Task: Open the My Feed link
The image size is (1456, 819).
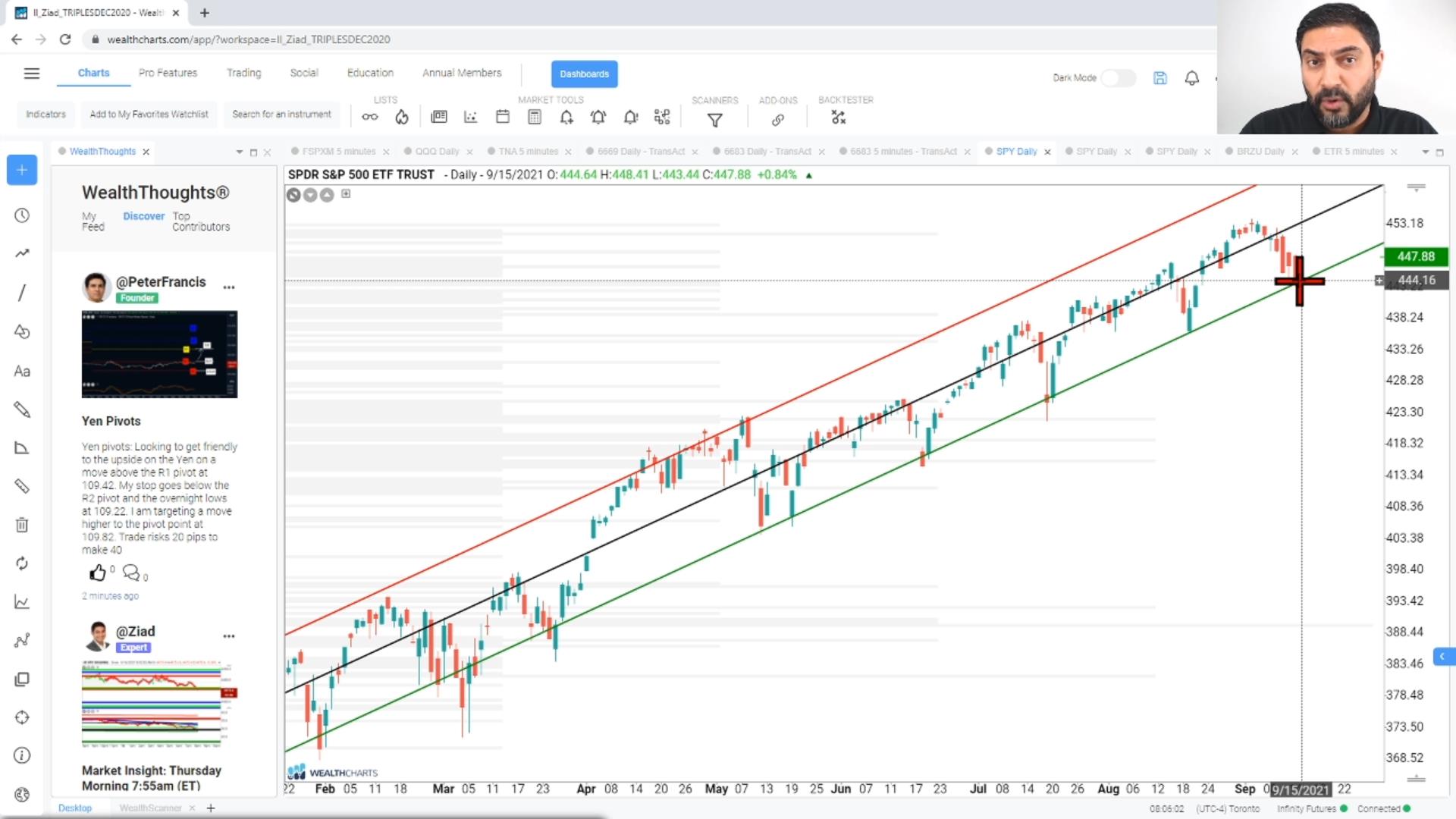Action: tap(93, 221)
